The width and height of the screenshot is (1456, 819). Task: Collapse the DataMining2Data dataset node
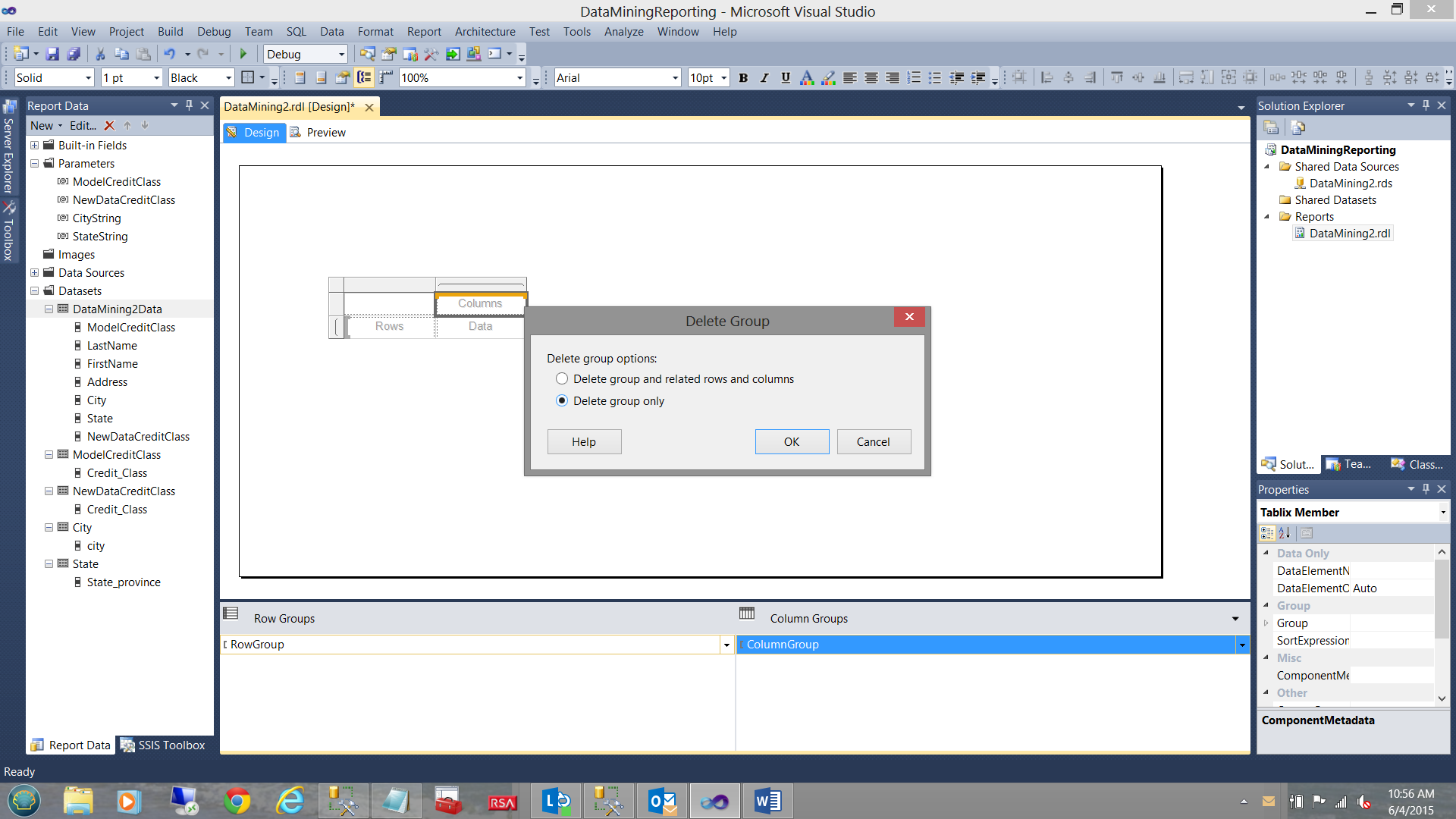point(49,309)
